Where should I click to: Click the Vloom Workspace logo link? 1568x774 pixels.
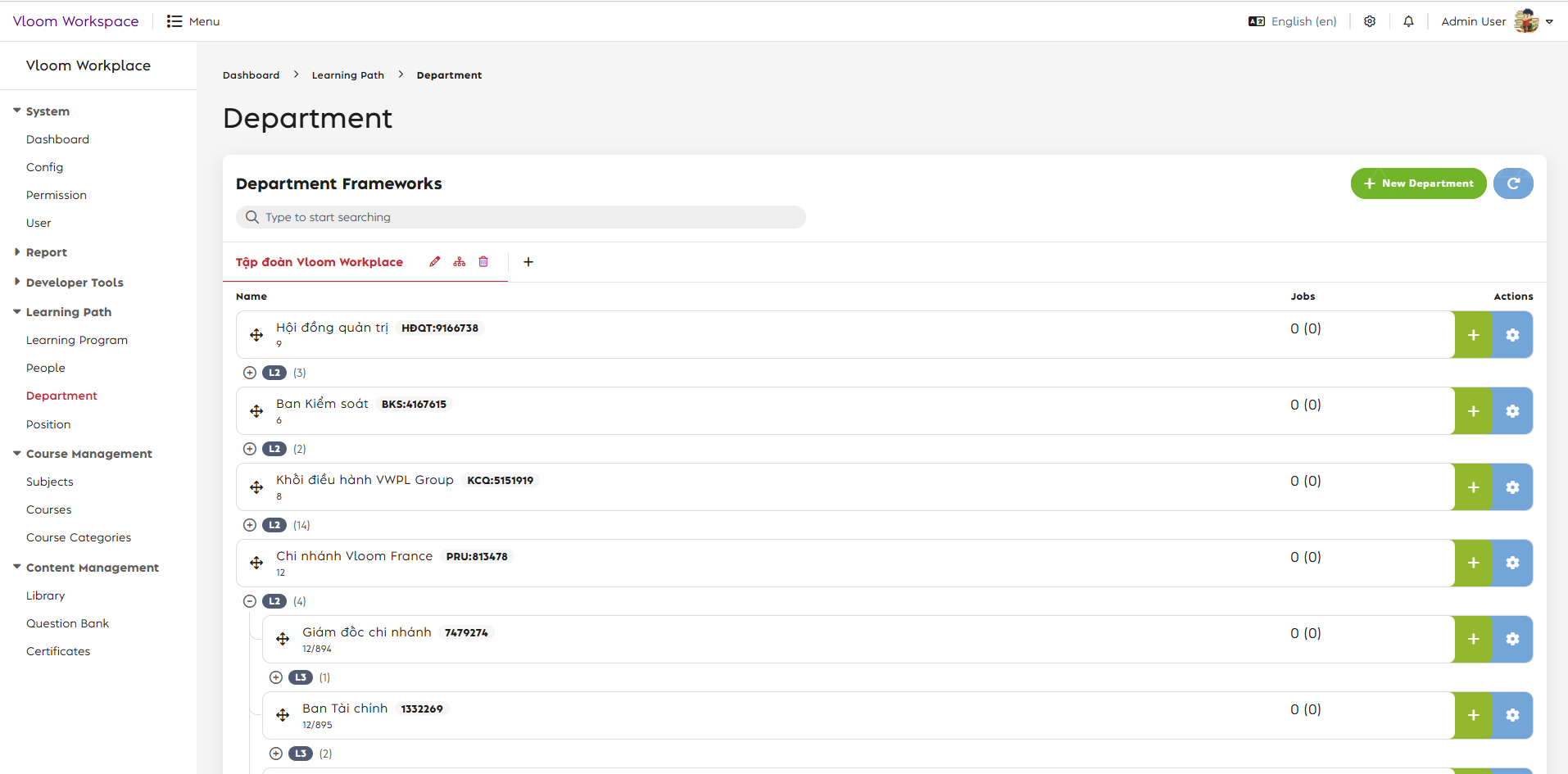click(76, 21)
